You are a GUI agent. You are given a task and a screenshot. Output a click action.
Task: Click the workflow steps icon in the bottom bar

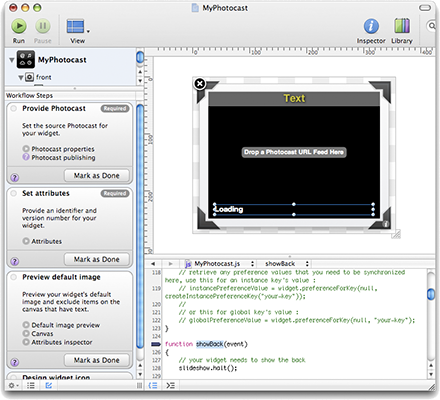coord(49,385)
